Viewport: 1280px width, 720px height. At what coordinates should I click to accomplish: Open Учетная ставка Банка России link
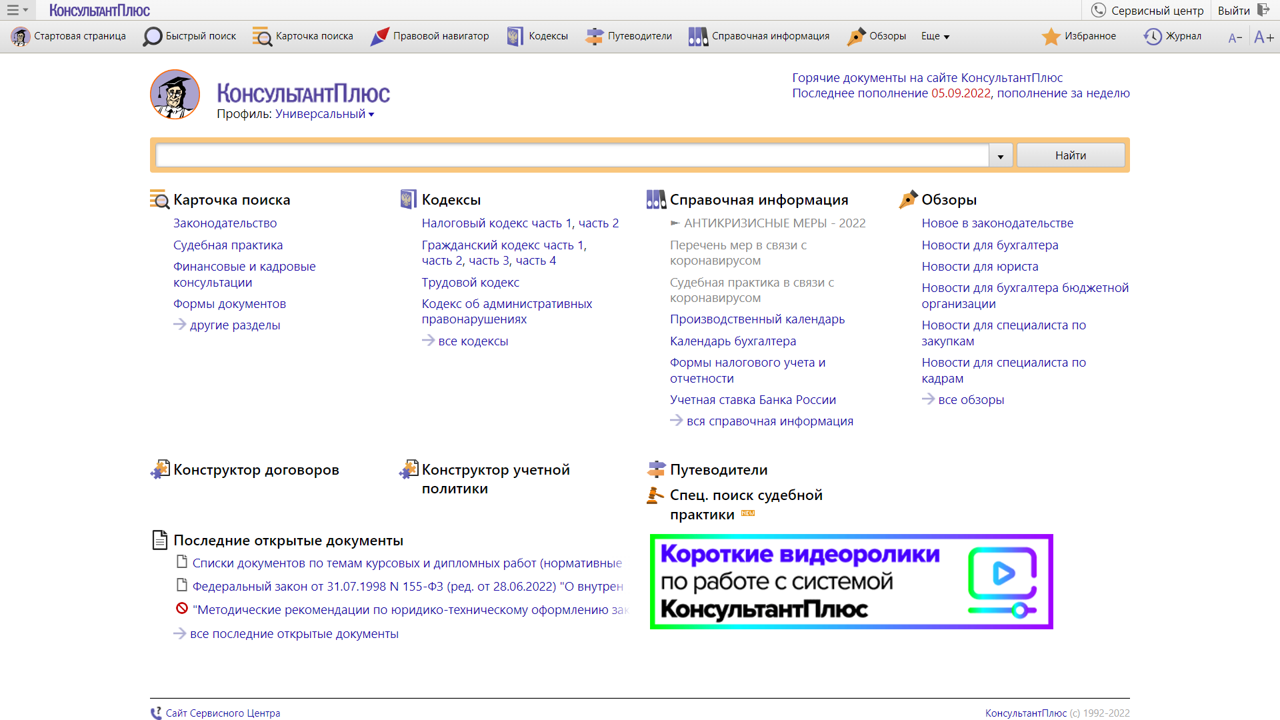coord(753,399)
